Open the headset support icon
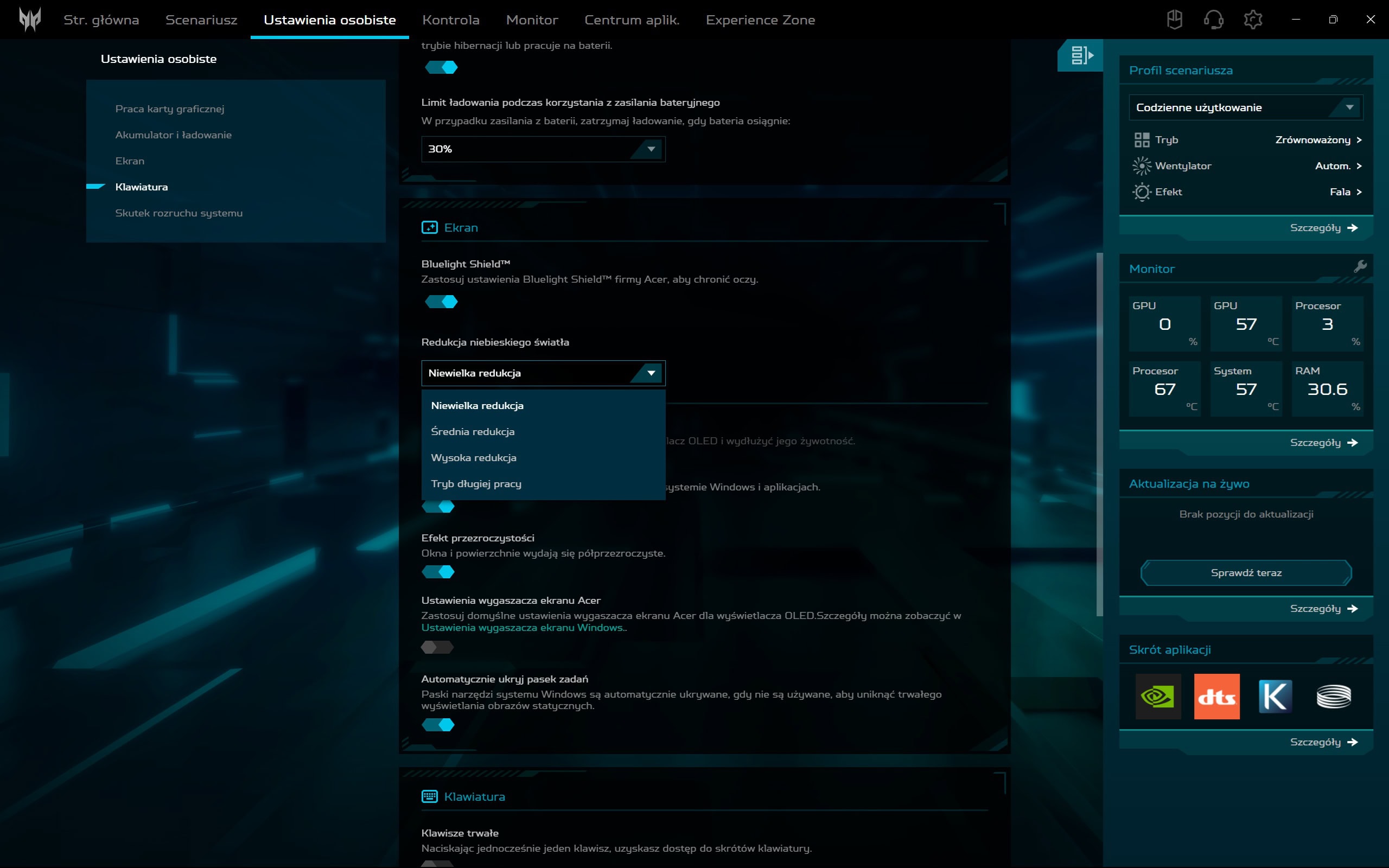Screen dimensions: 1389x868 (x=1213, y=20)
